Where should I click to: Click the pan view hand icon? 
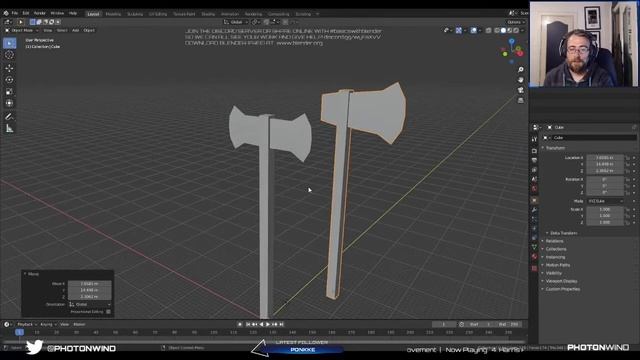(x=521, y=80)
